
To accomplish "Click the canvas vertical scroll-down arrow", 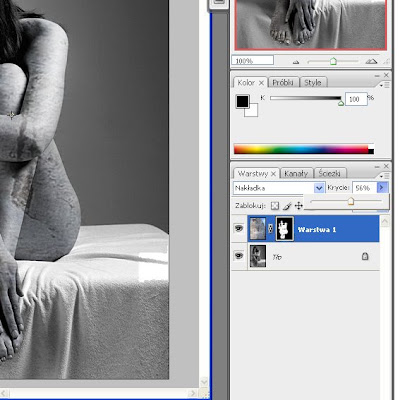I will 204,382.
